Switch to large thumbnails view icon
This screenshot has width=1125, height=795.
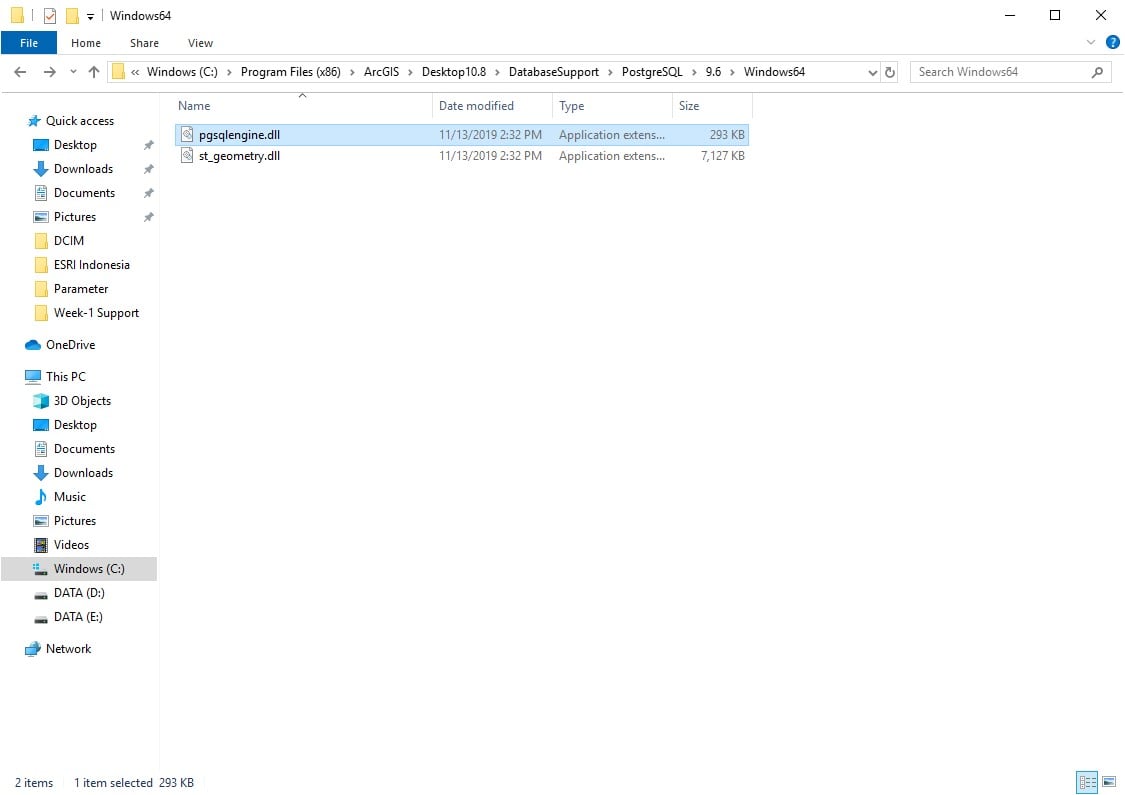click(x=1109, y=781)
